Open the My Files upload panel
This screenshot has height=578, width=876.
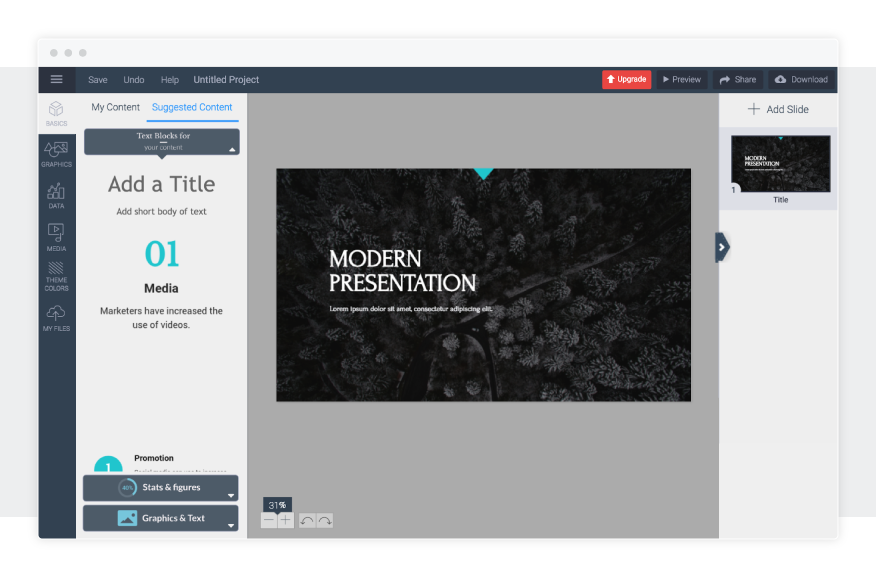click(x=56, y=318)
